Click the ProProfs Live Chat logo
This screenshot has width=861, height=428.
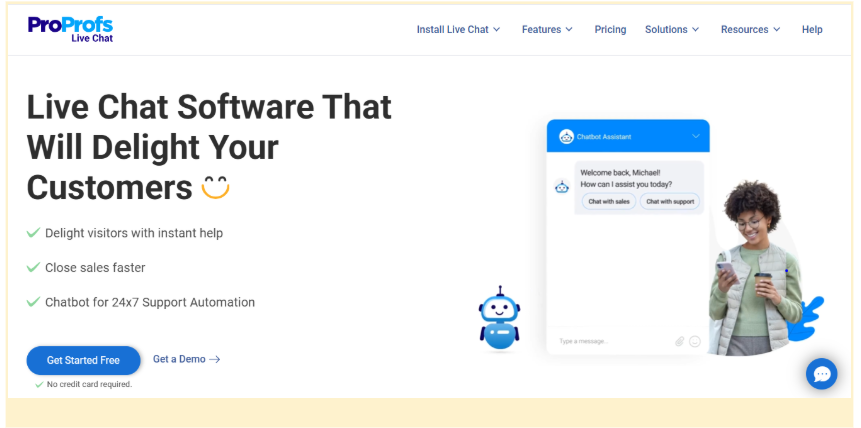[70, 30]
